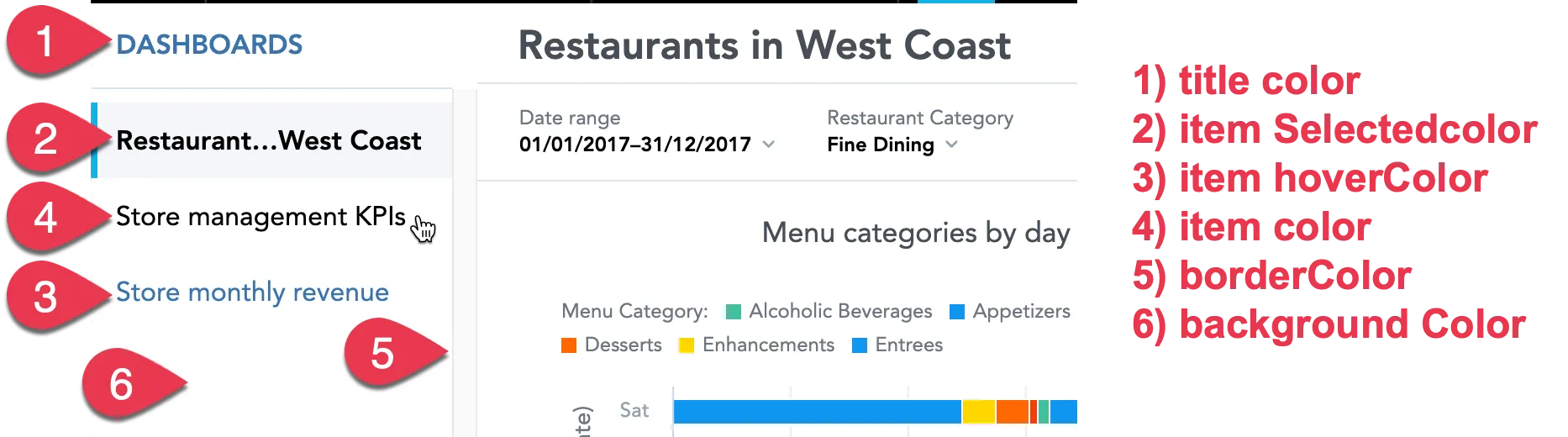The image size is (1568, 437).
Task: Click the Alcoholic Beverages green legend square
Action: [733, 312]
